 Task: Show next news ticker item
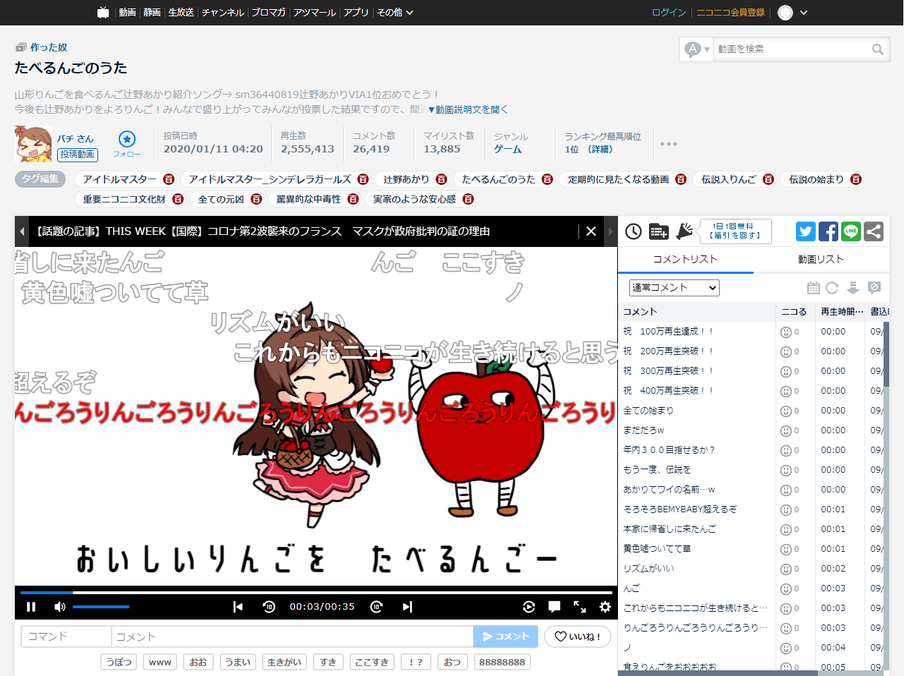tap(611, 231)
